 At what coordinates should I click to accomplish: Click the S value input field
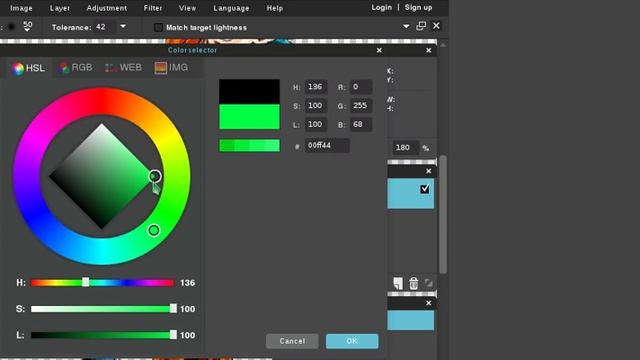coord(316,106)
